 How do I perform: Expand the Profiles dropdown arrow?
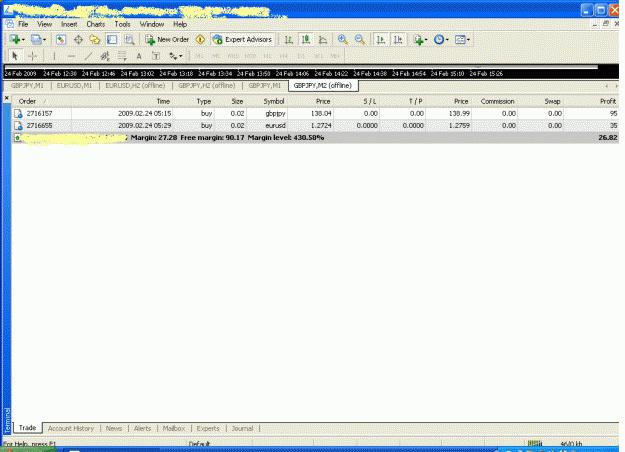(44, 40)
